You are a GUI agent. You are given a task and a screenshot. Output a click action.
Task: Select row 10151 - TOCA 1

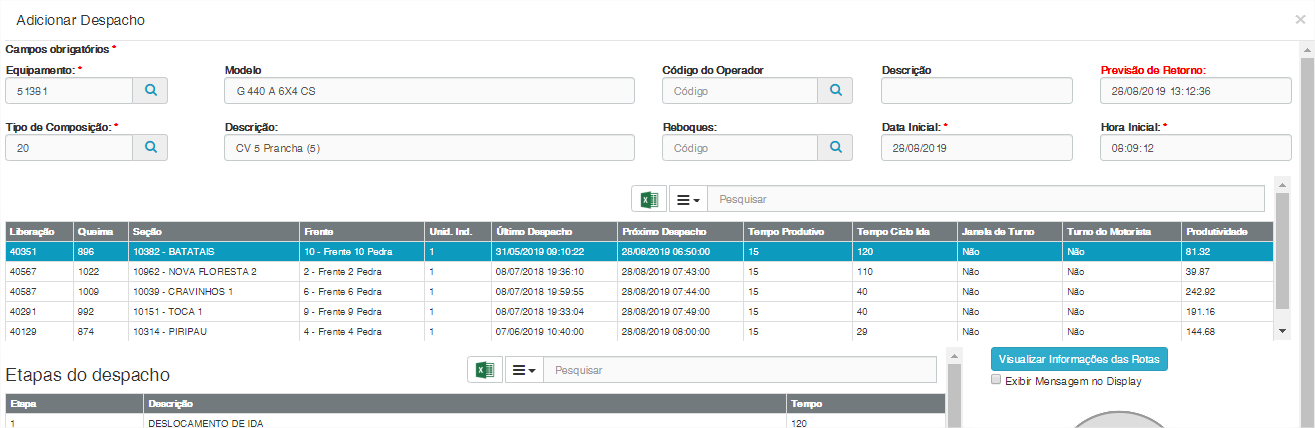[640, 311]
